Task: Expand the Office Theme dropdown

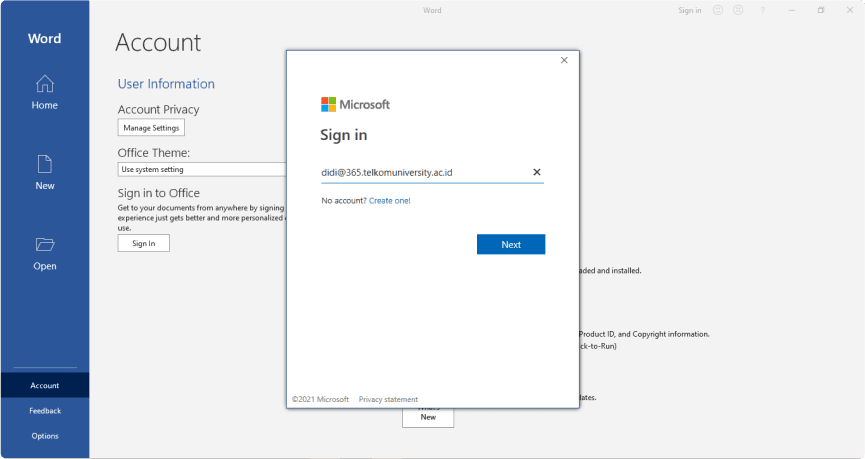Action: pos(202,170)
